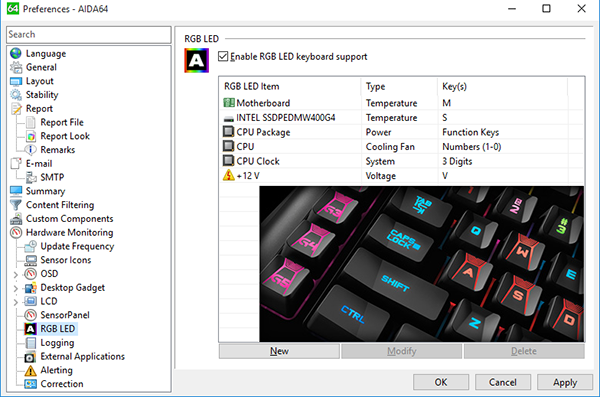Toggle Enable RGB LED keyboard support checkbox
Image resolution: width=600 pixels, height=397 pixels.
[x=223, y=57]
